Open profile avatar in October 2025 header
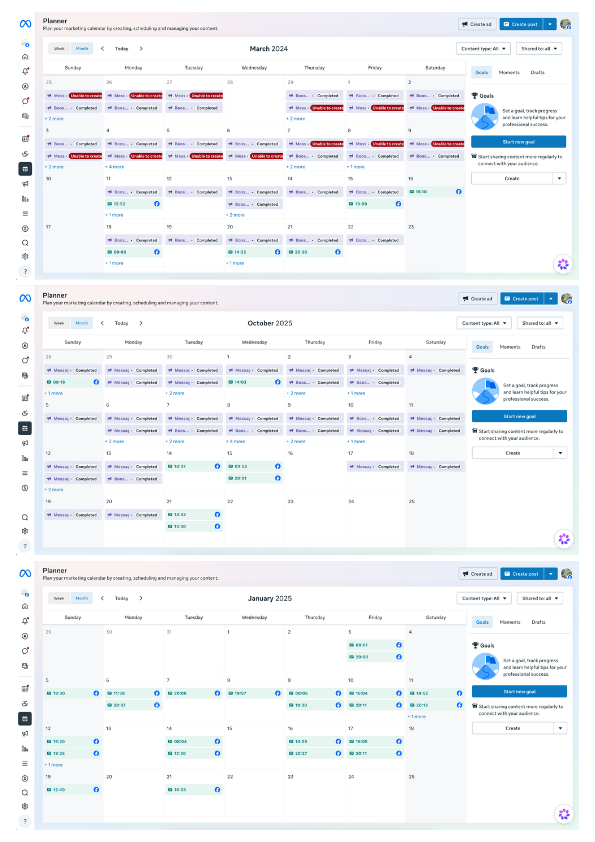Screen dimensions: 595x842 click(x=567, y=299)
